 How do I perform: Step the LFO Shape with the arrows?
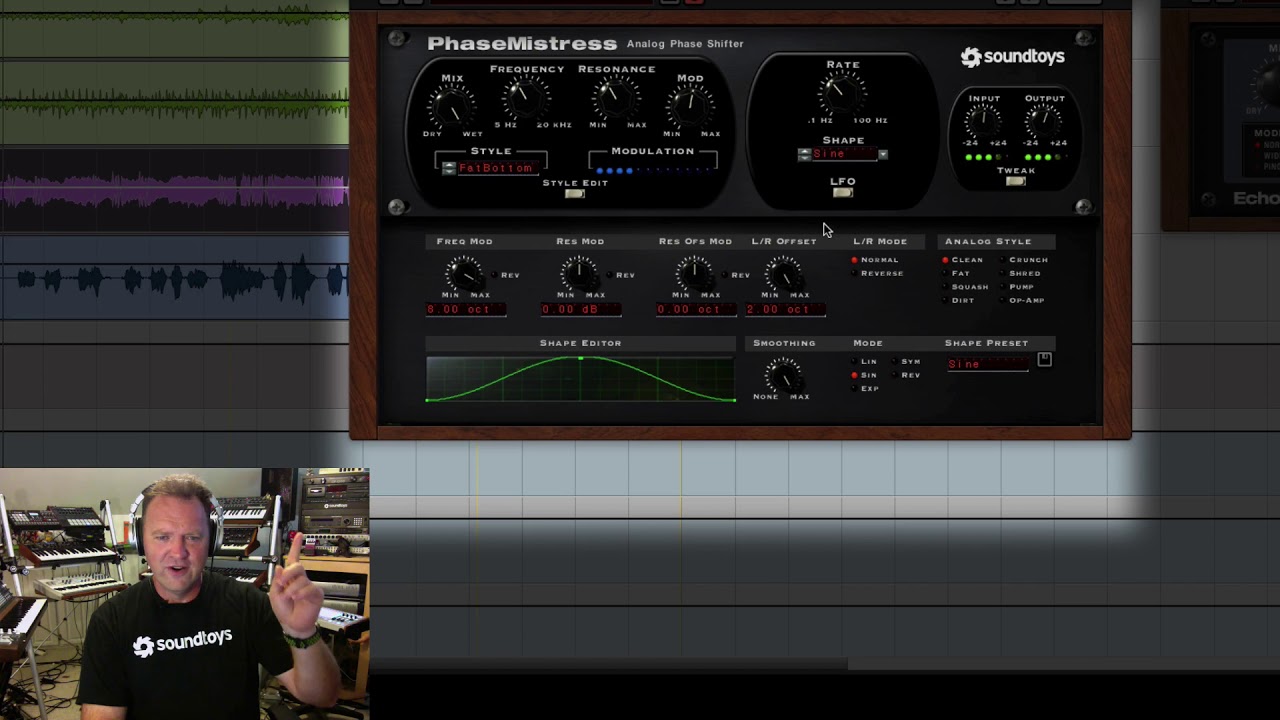click(x=804, y=154)
